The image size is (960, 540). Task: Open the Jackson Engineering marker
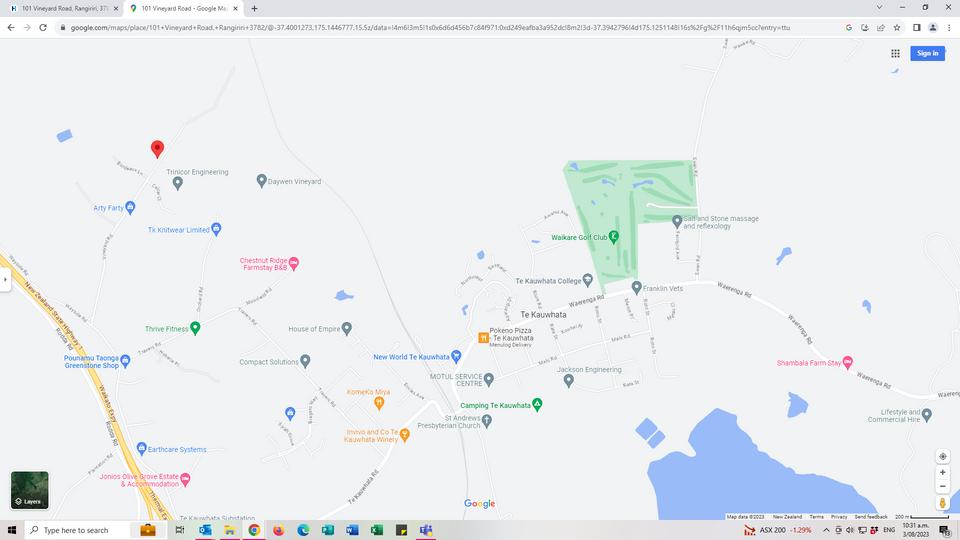point(569,381)
